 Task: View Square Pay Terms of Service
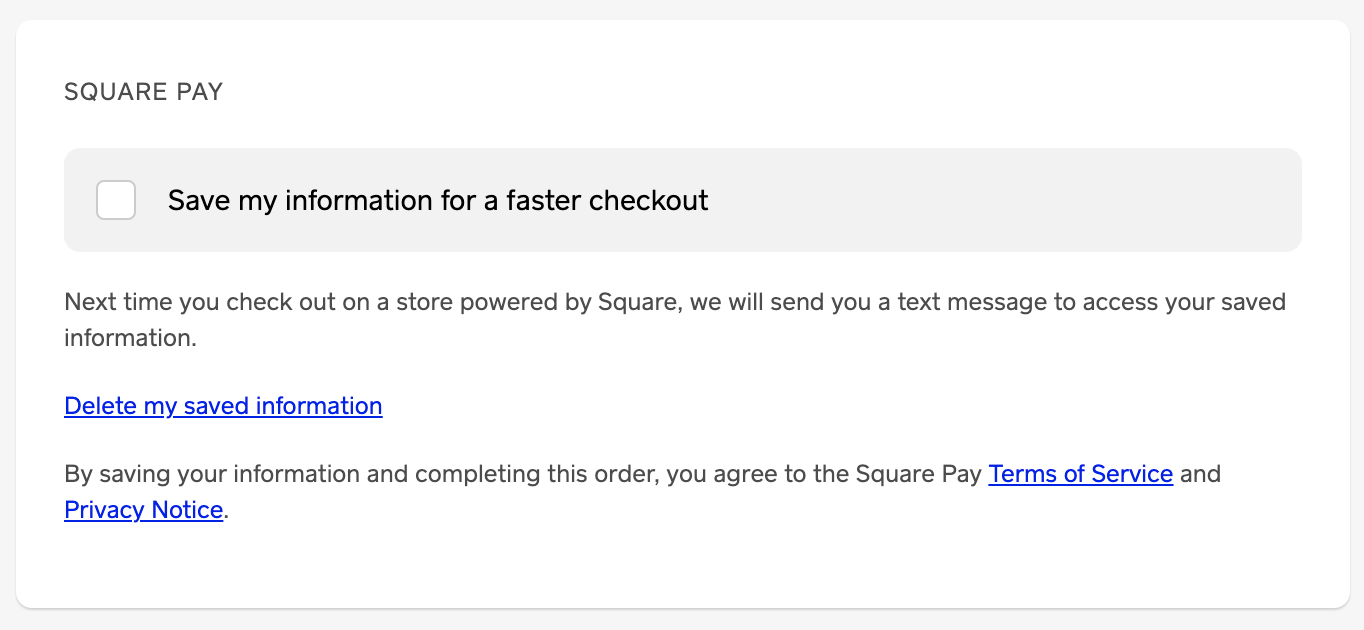pyautogui.click(x=1080, y=474)
